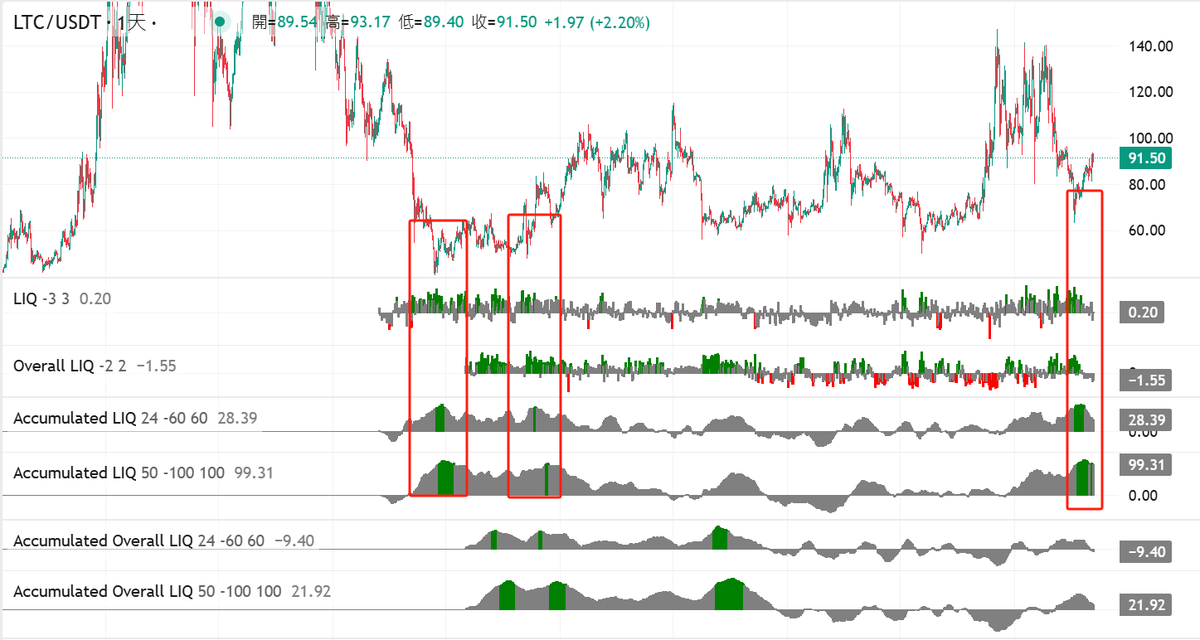Click the 99.31 Accumulated LIQ axis label

pos(1148,465)
